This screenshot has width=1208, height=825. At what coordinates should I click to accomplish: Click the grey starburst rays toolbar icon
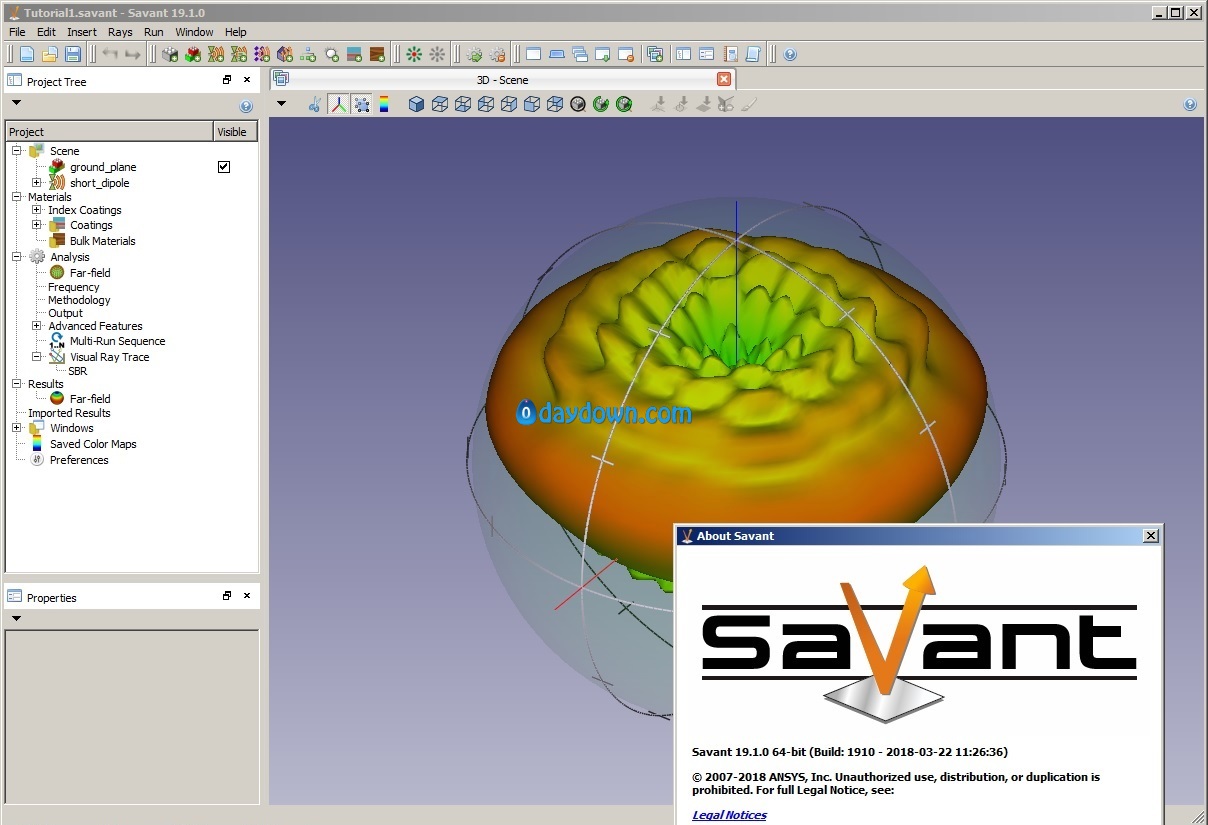pos(437,54)
